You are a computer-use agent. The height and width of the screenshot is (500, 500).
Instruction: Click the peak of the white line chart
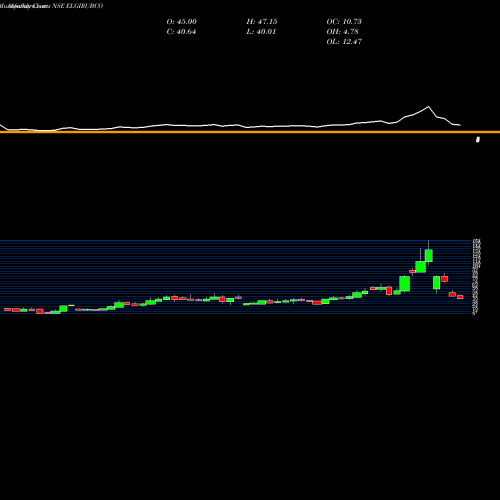(428, 107)
